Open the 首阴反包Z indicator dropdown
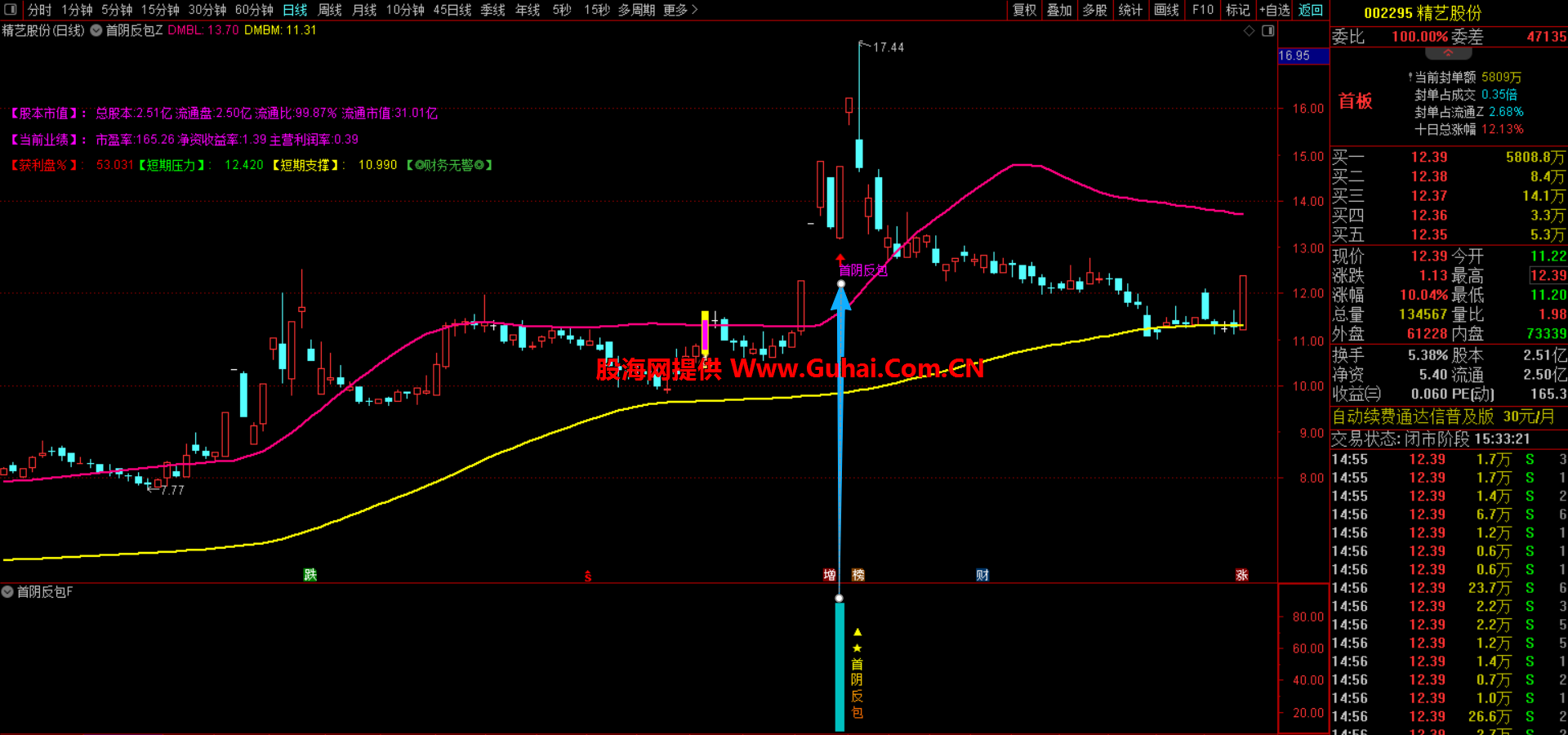Image resolution: width=1568 pixels, height=735 pixels. (x=96, y=30)
